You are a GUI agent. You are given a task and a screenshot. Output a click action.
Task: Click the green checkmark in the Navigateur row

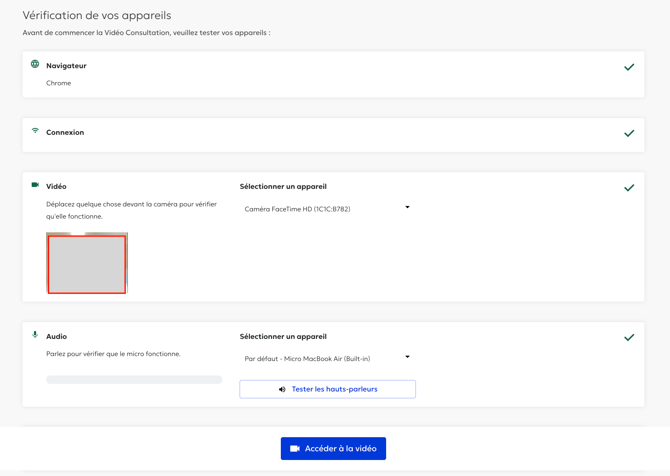click(629, 67)
